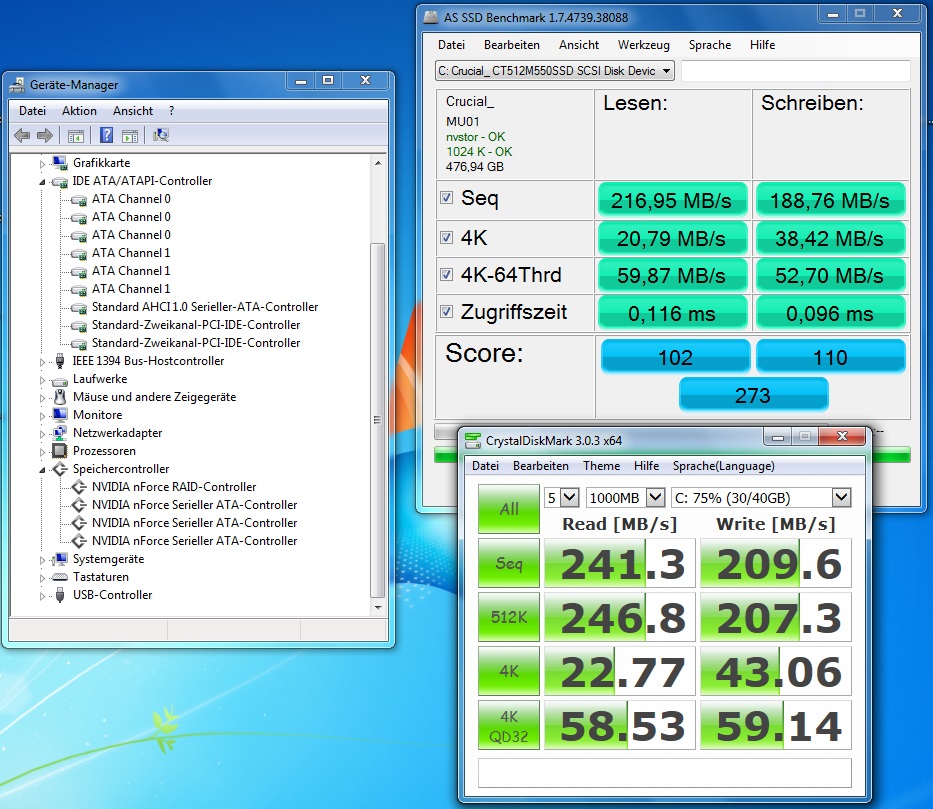Start the Seq test in CrystalDiskMark
Viewport: 933px width, 809px height.
pos(509,563)
